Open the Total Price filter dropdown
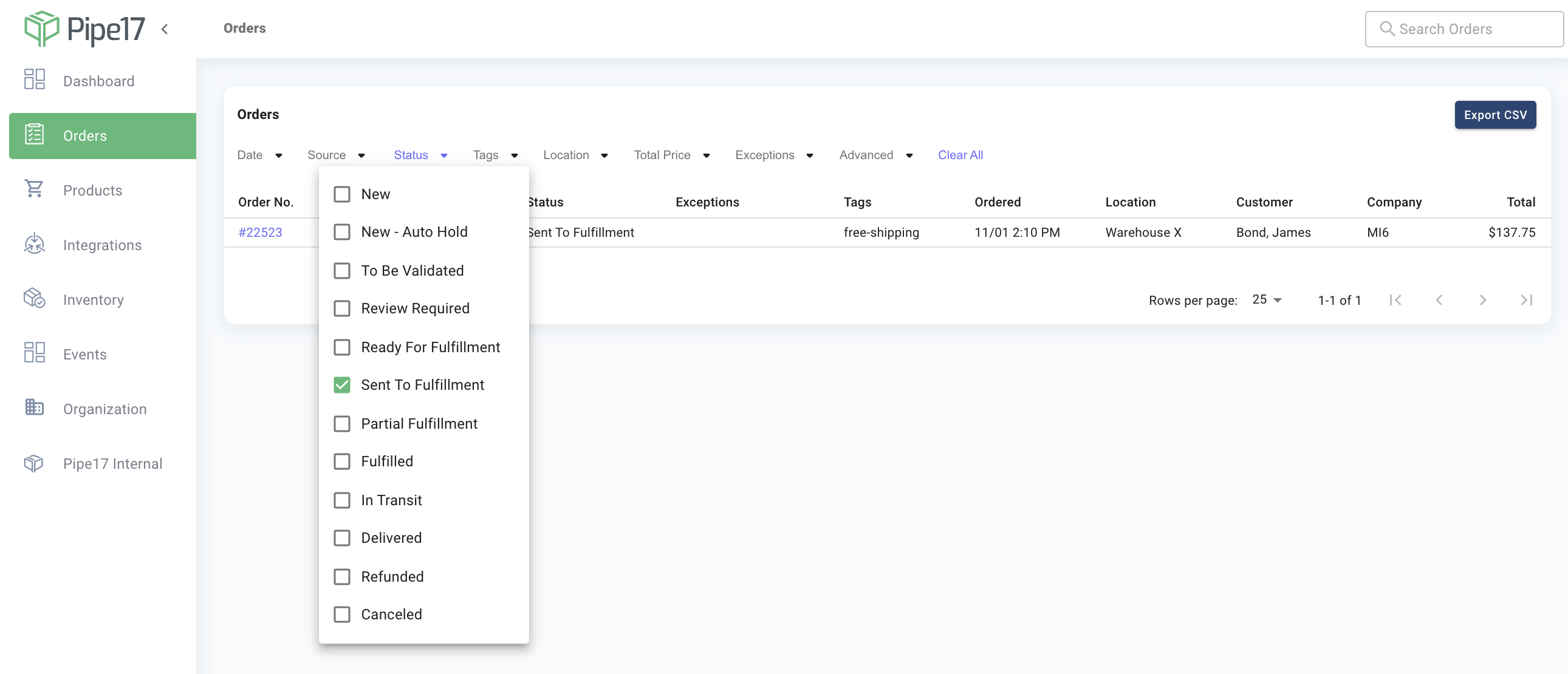The image size is (1568, 674). 672,155
